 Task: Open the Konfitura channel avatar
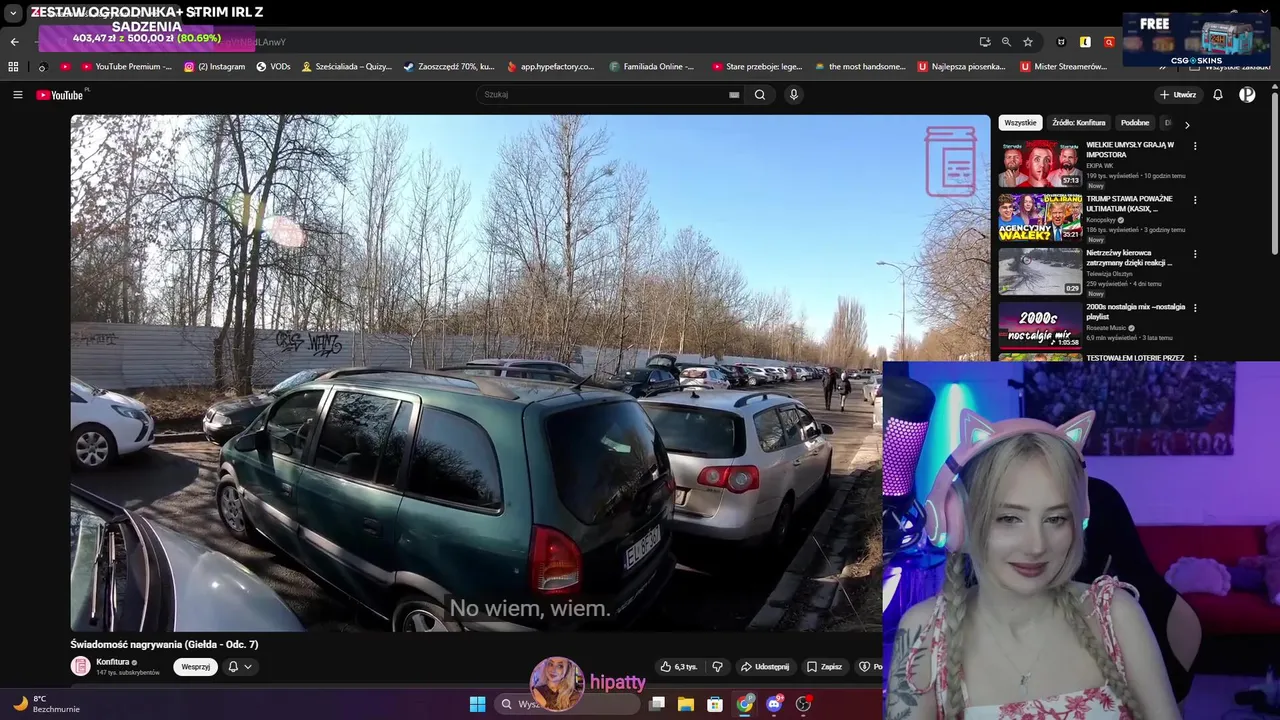coord(80,666)
